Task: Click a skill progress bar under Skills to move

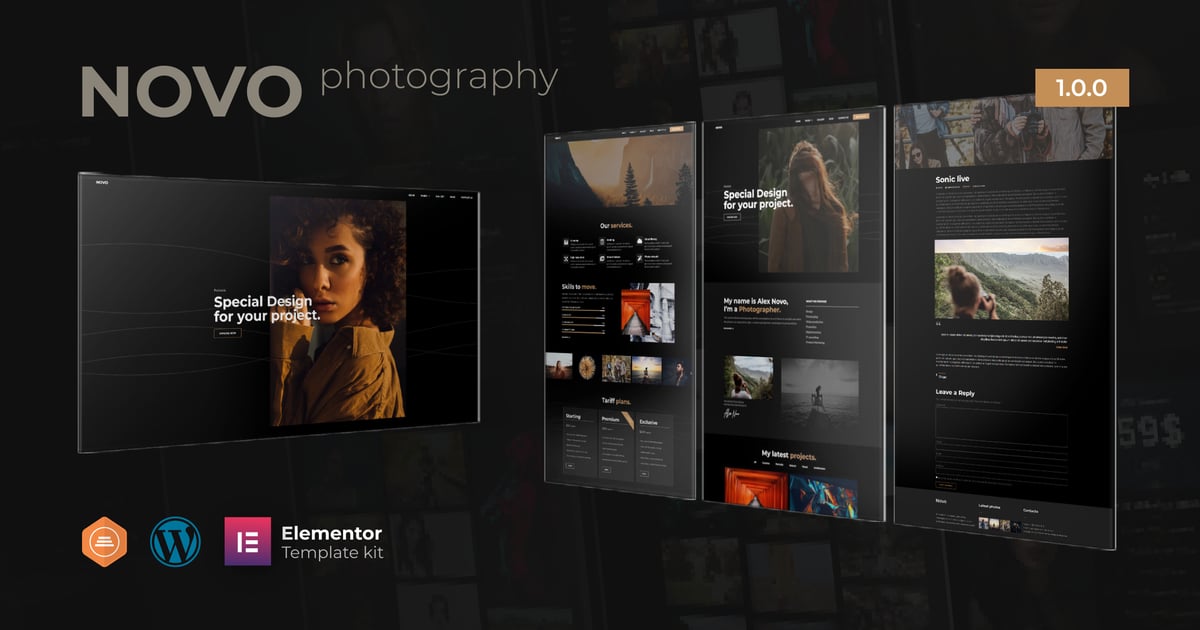Action: click(x=583, y=310)
